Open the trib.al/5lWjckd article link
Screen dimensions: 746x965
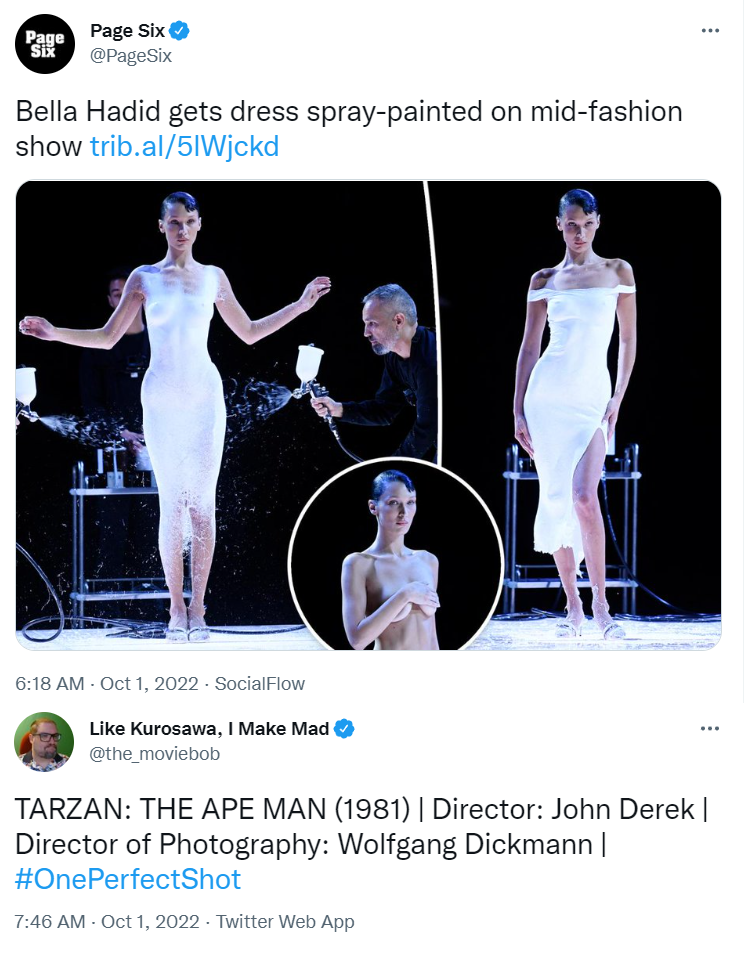coord(184,147)
